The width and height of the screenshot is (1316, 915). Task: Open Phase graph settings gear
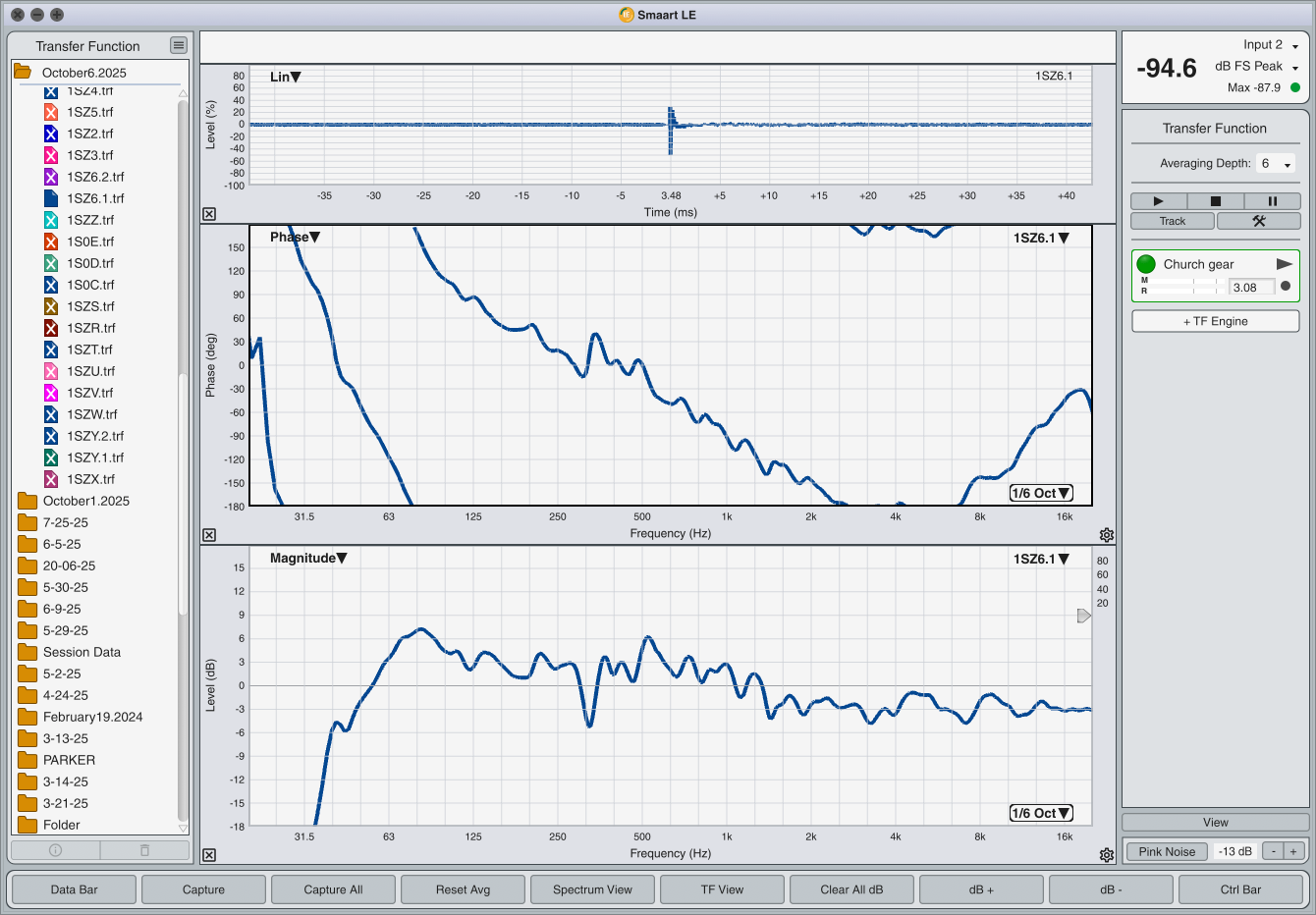point(1107,535)
